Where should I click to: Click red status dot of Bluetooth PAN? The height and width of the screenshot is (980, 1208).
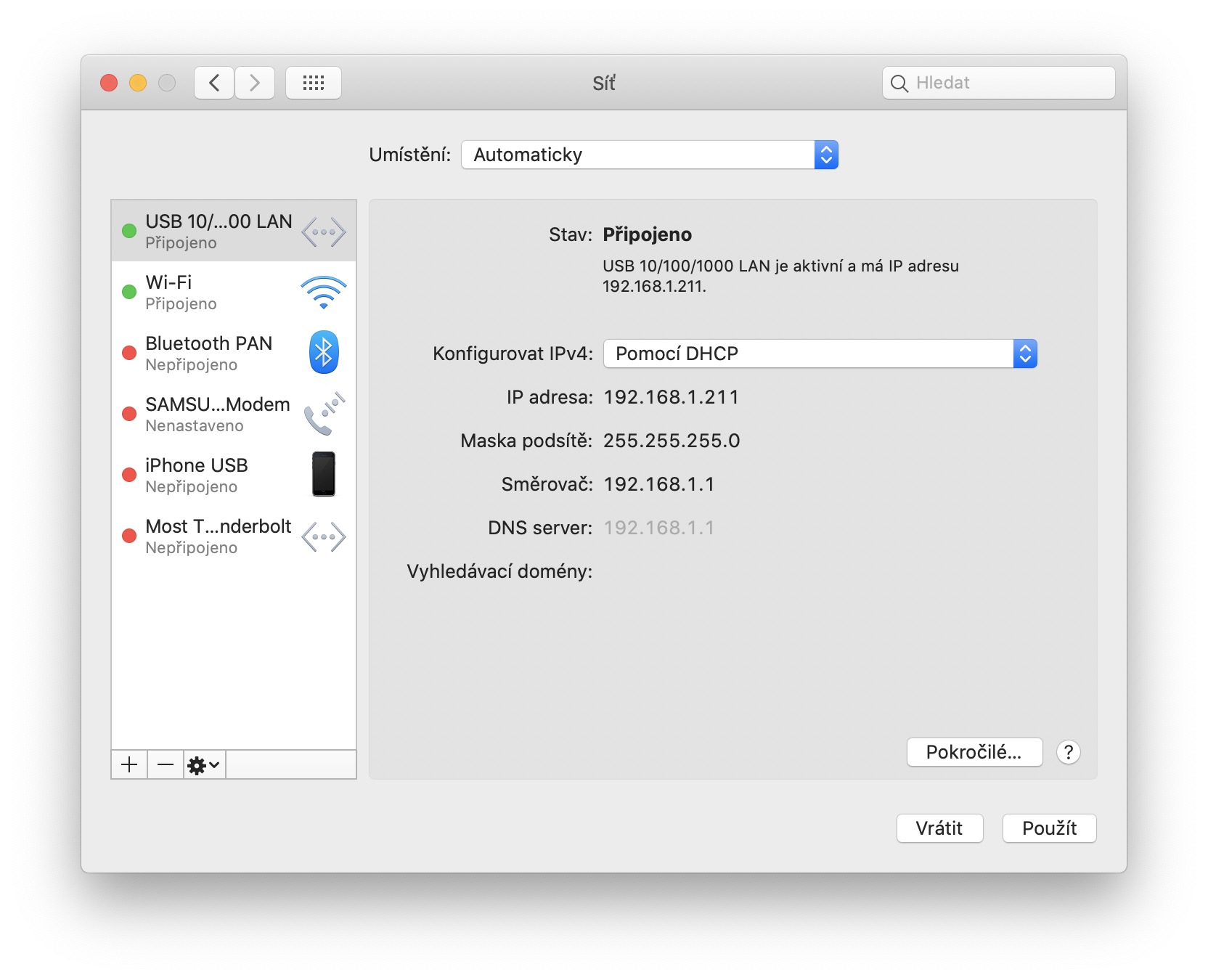pos(129,353)
